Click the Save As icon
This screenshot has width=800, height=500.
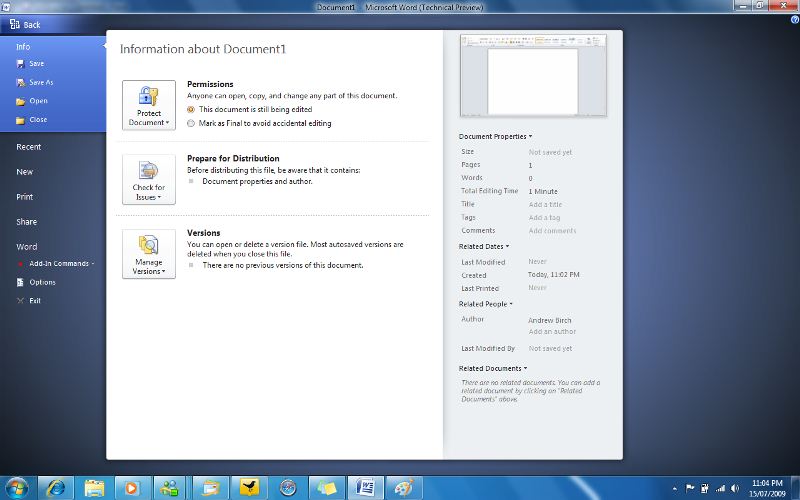[20, 82]
